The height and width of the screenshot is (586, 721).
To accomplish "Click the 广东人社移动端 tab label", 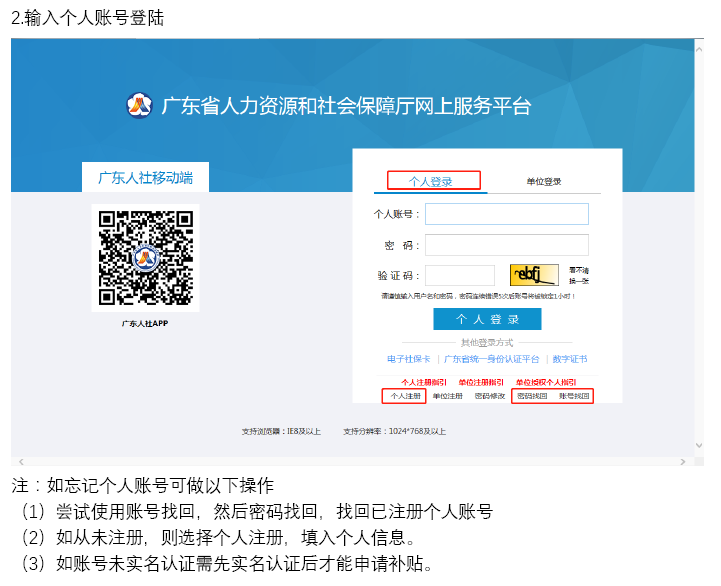I will [145, 178].
